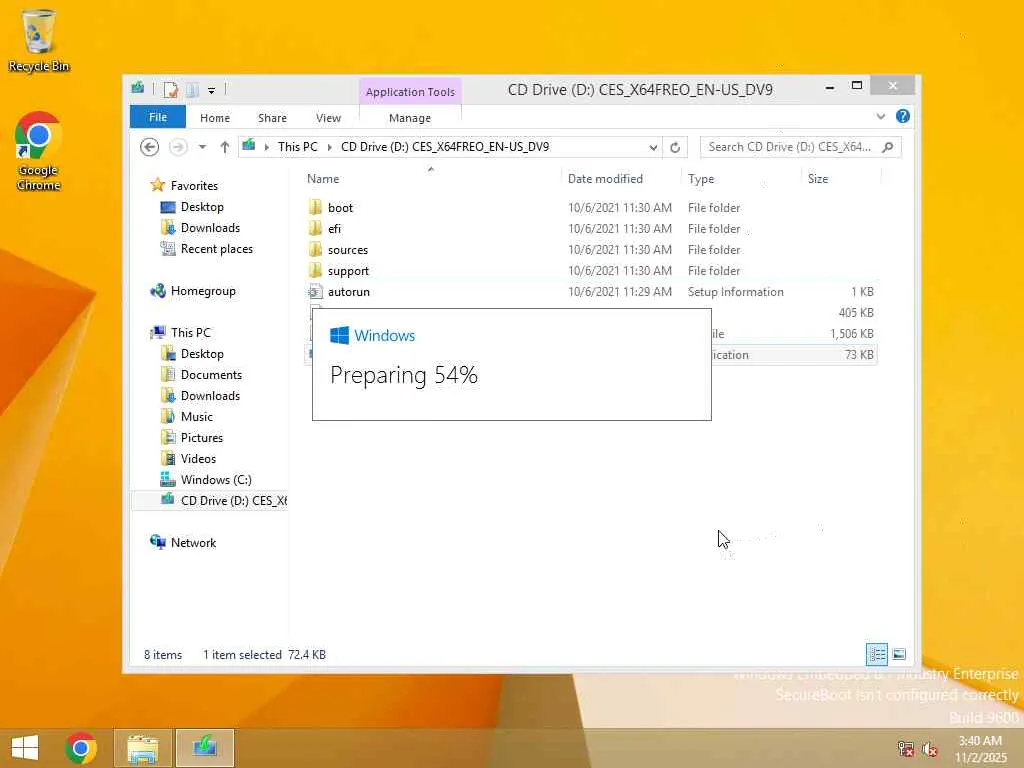Select the Windows setup taskbar button
This screenshot has height=768, width=1024.
[204, 748]
